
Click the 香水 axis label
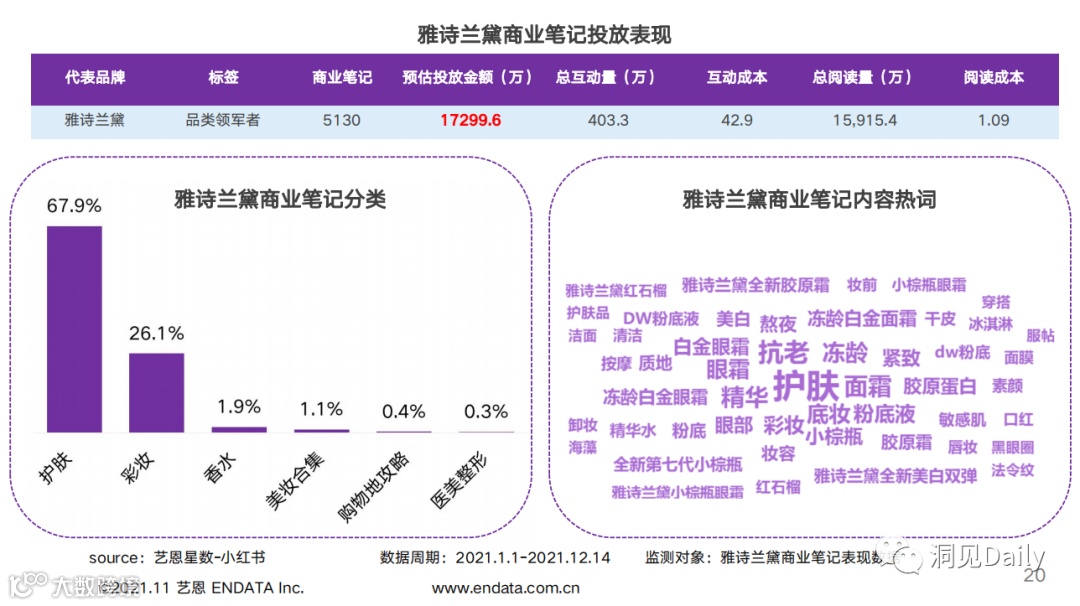pos(220,468)
